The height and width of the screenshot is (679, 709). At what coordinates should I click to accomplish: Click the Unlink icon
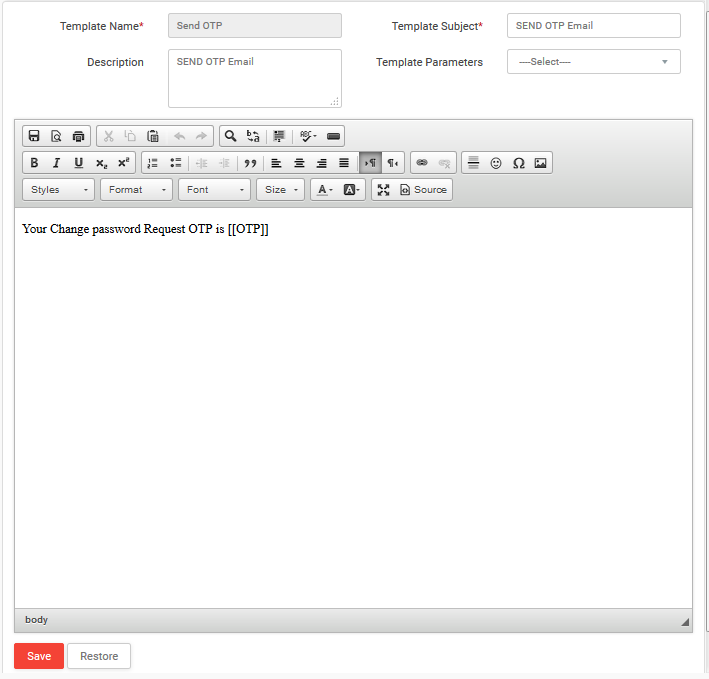444,163
